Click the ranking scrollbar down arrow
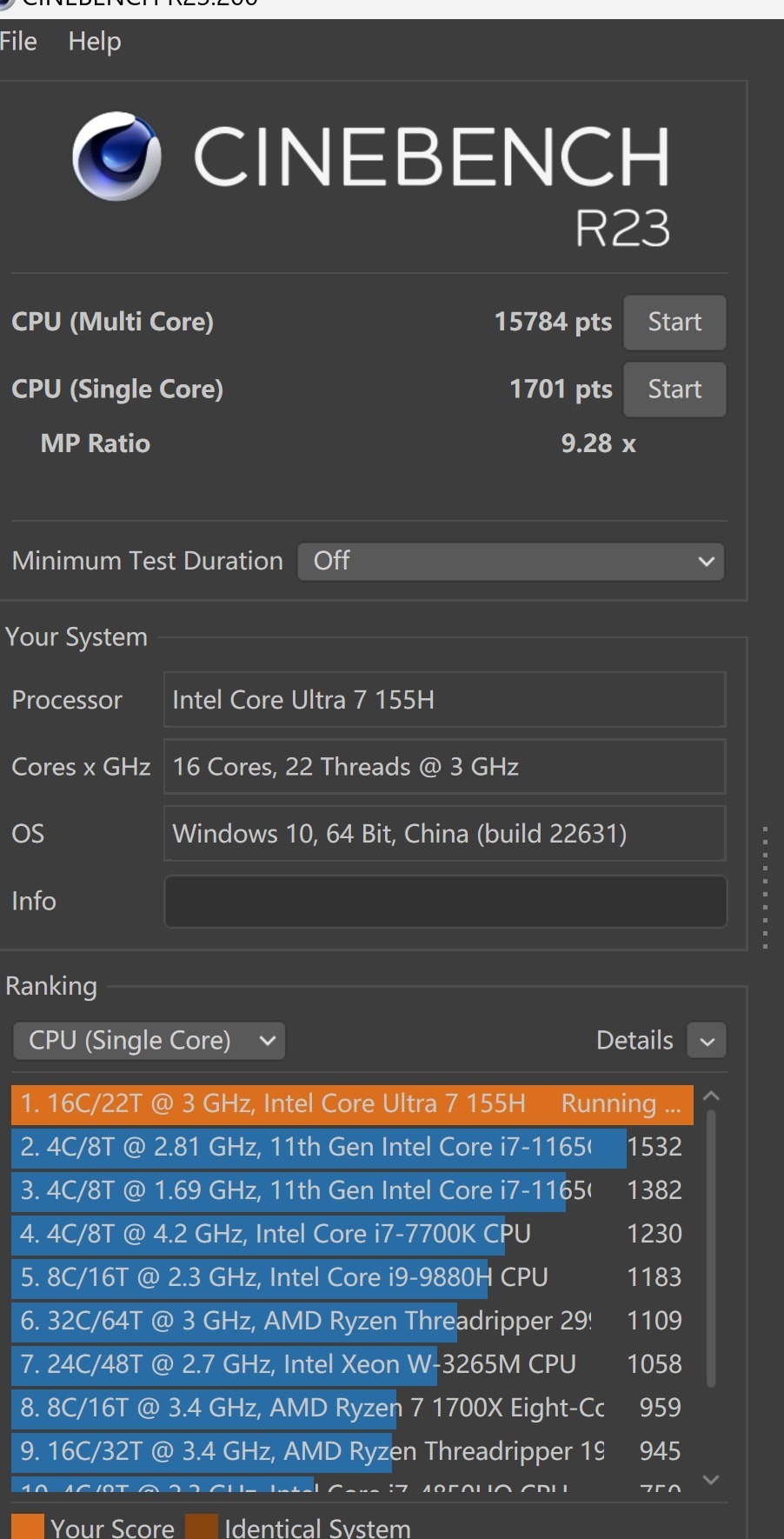Viewport: 784px width, 1539px height. [x=711, y=1480]
